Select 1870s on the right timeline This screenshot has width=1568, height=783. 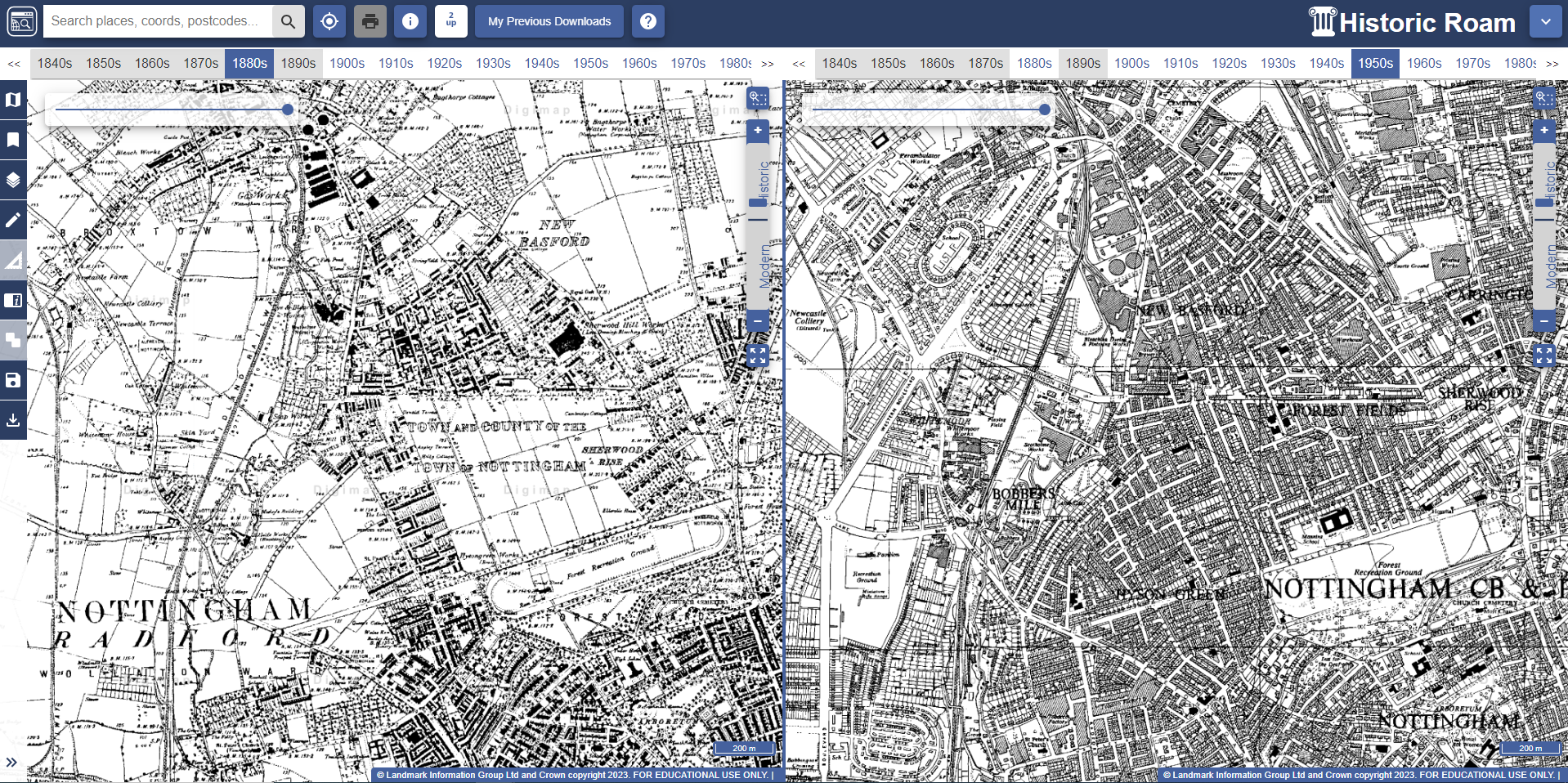click(986, 63)
